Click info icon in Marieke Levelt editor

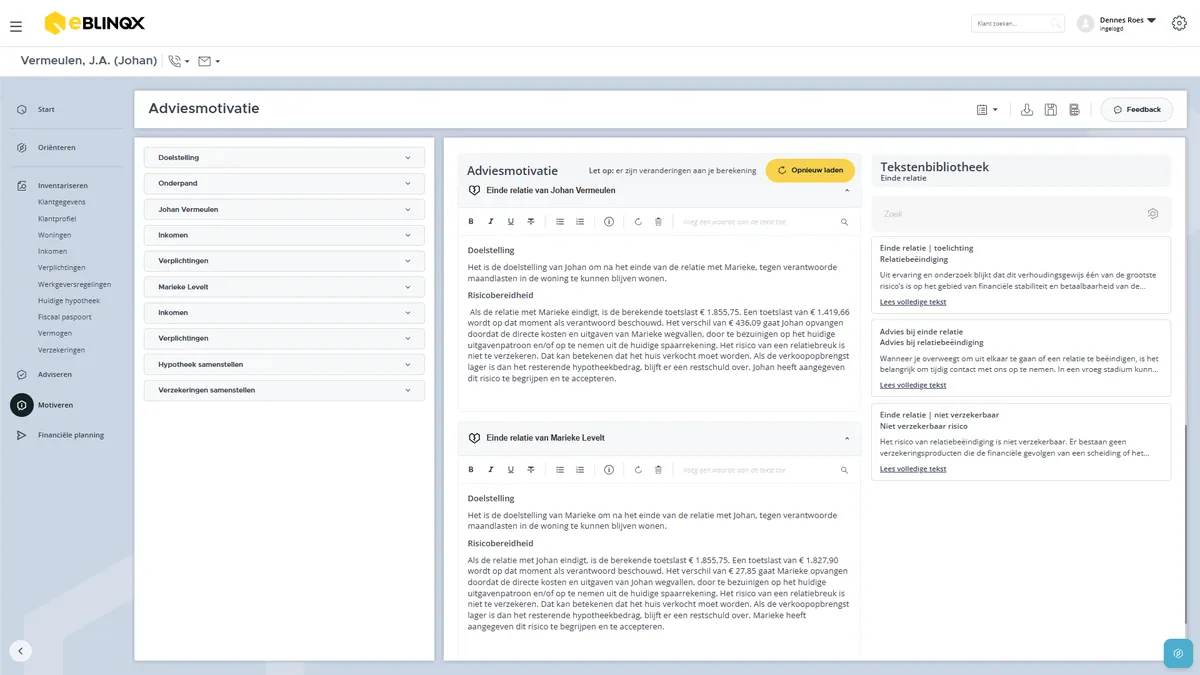[x=608, y=469]
